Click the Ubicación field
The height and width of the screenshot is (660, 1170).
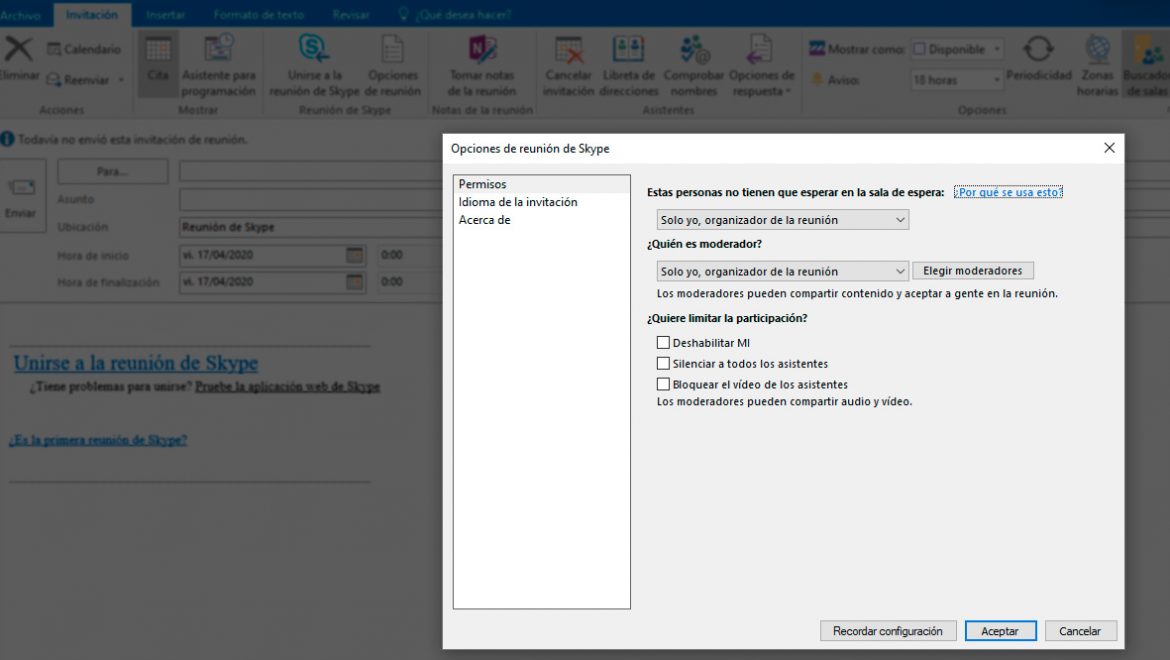[310, 227]
